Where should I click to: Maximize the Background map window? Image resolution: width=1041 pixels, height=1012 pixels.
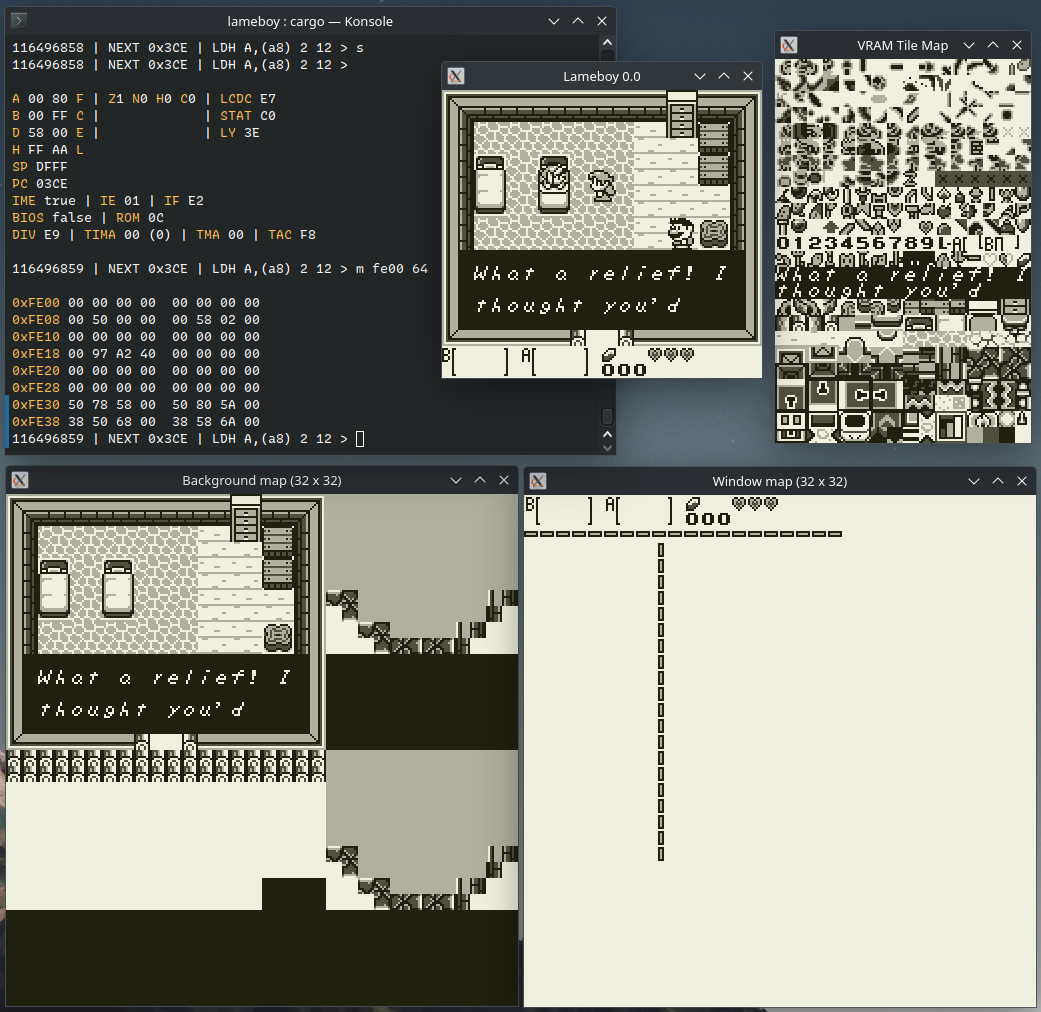pyautogui.click(x=480, y=480)
